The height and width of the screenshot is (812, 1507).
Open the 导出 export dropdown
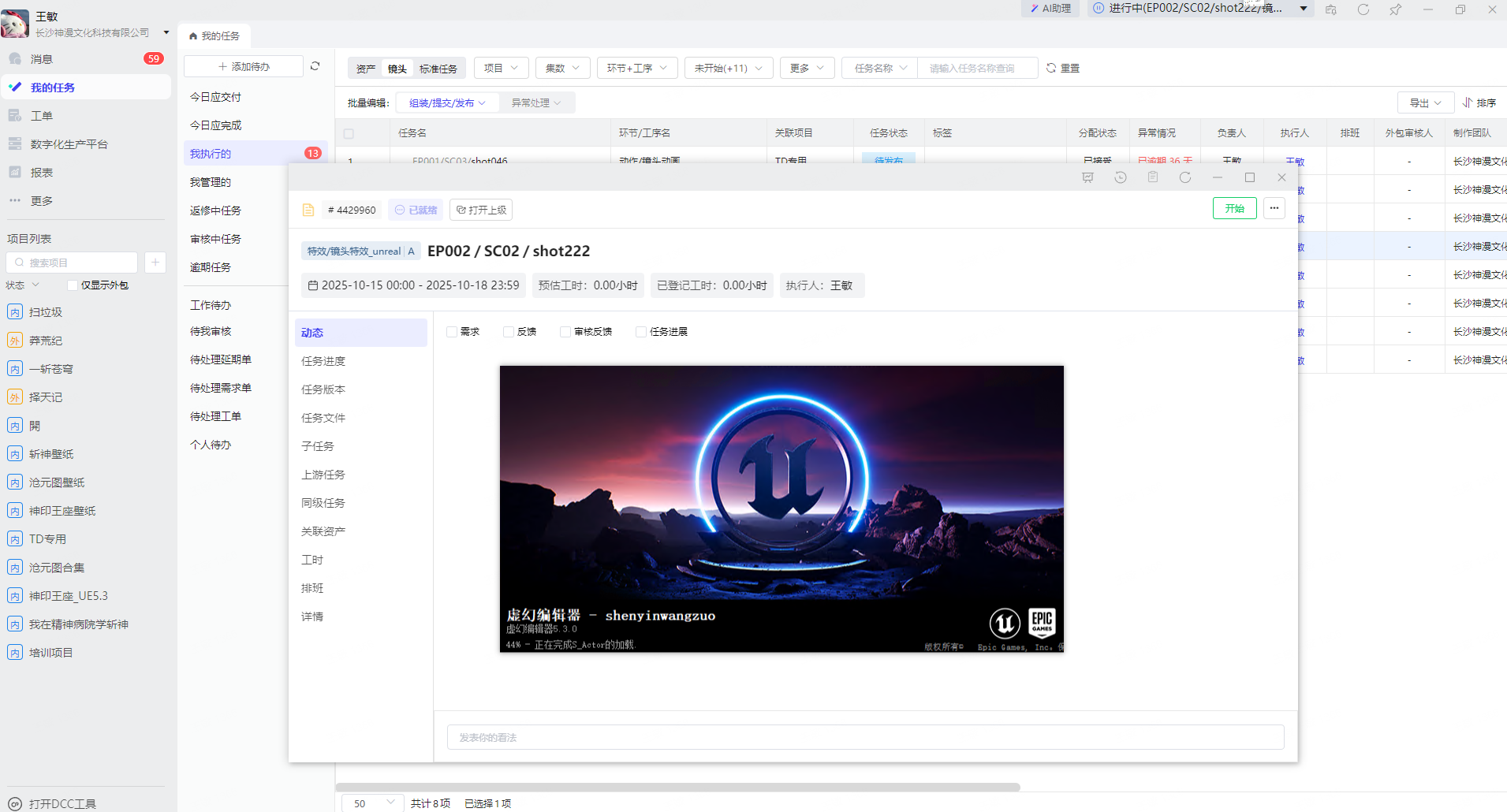[x=1425, y=103]
